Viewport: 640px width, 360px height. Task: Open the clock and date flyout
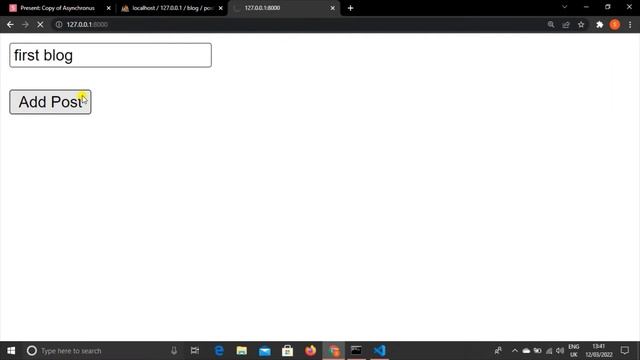coord(598,351)
